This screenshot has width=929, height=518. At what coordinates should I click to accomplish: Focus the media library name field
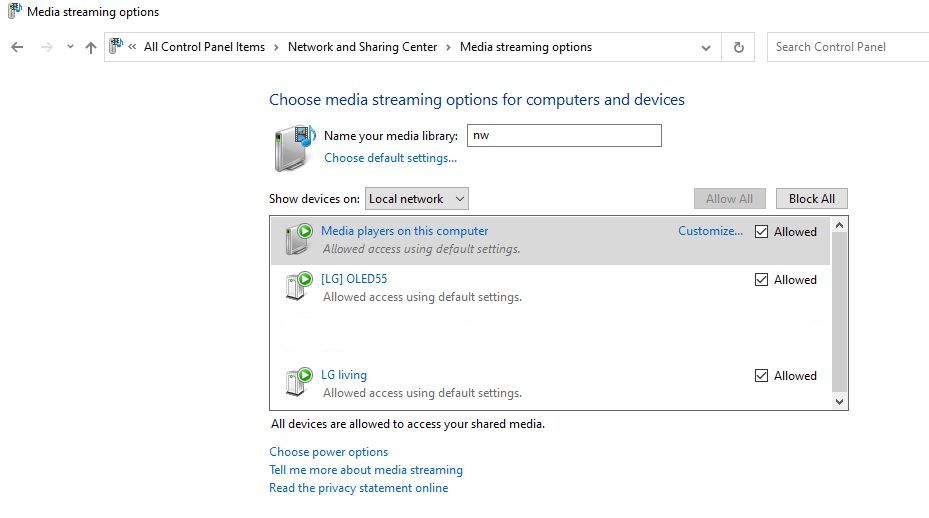tap(564, 136)
